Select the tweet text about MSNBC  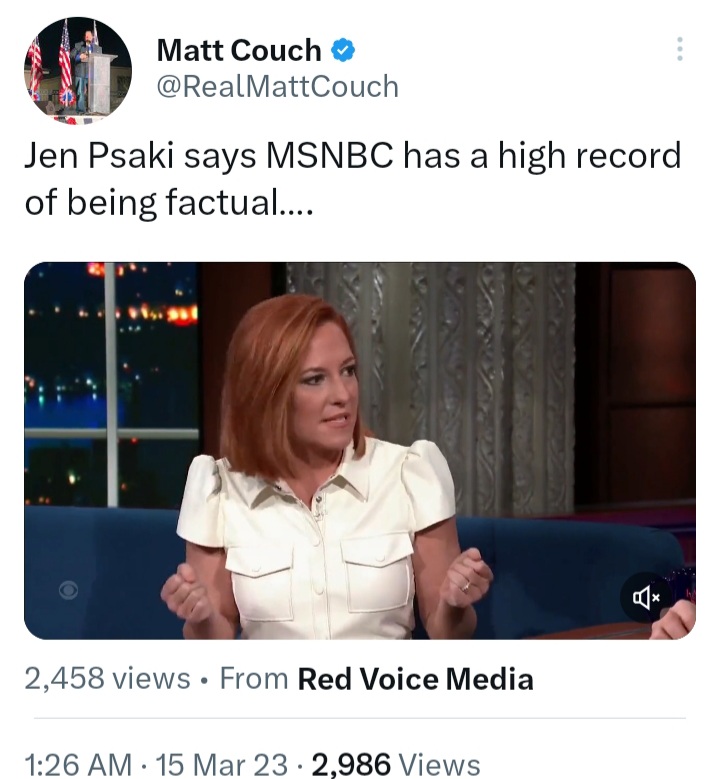tap(352, 178)
